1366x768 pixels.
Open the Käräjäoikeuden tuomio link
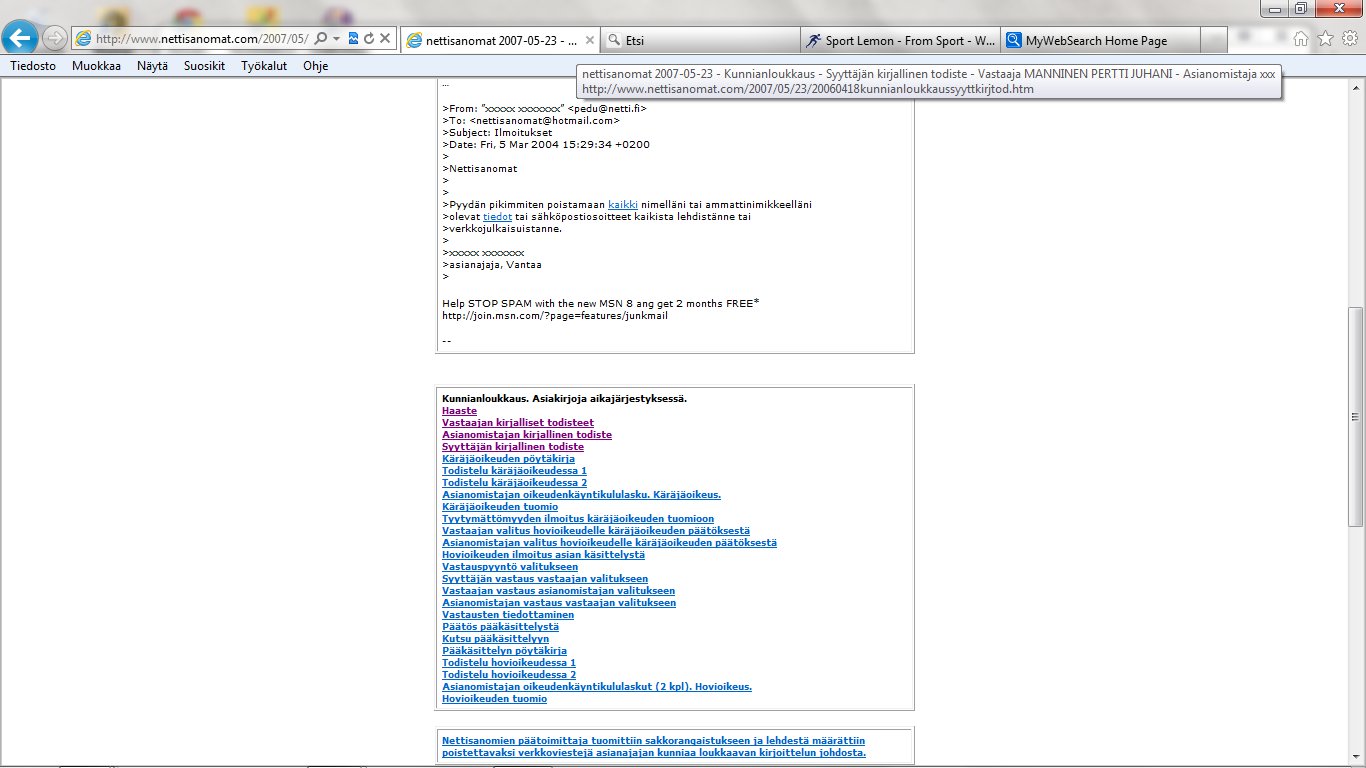pyautogui.click(x=500, y=507)
